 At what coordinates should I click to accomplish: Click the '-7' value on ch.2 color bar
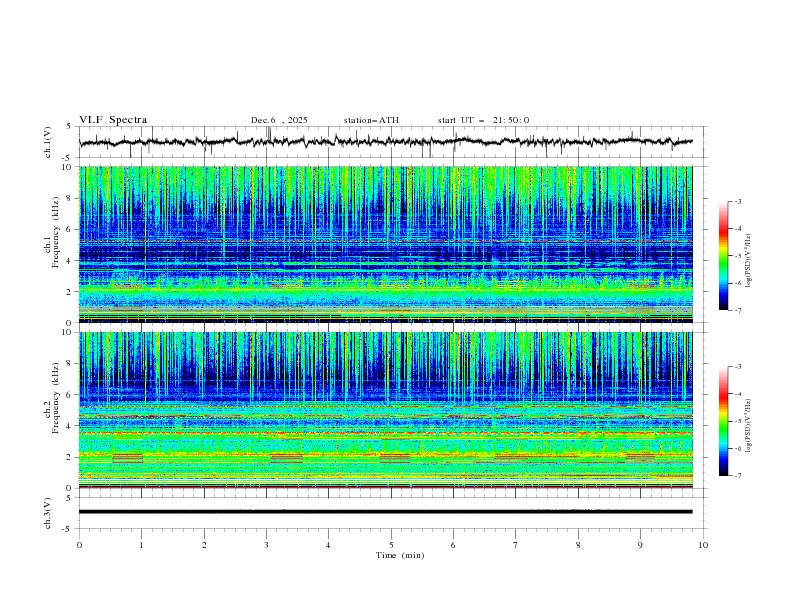(x=737, y=476)
